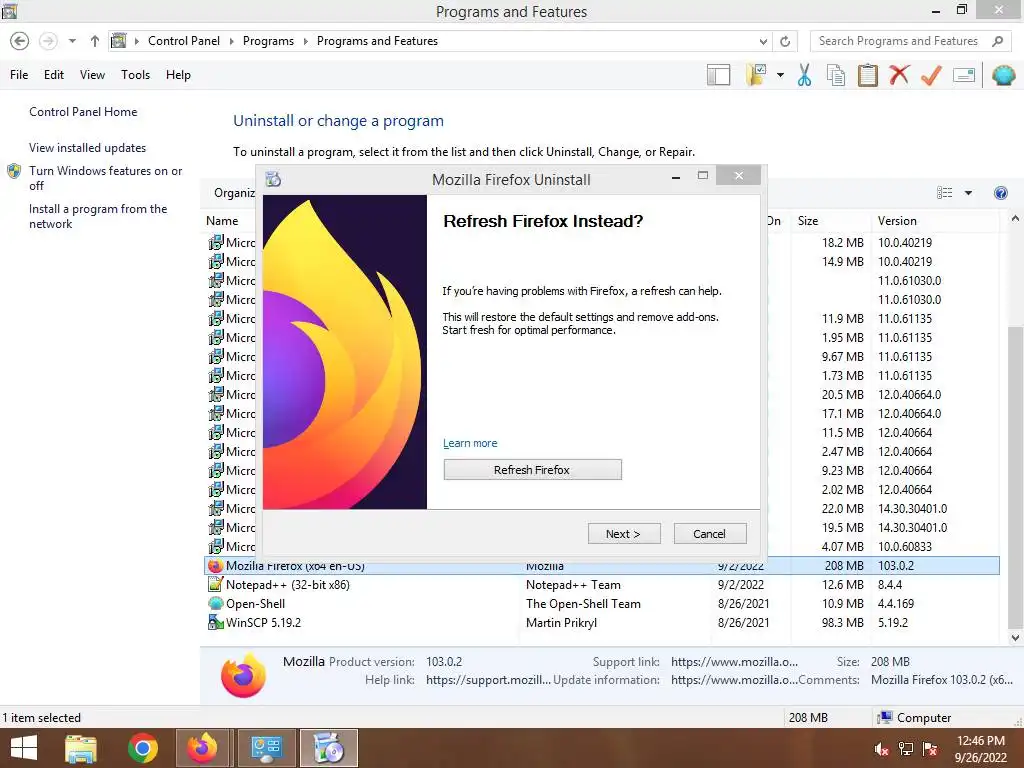Click Next in the uninstall dialog

pos(624,534)
